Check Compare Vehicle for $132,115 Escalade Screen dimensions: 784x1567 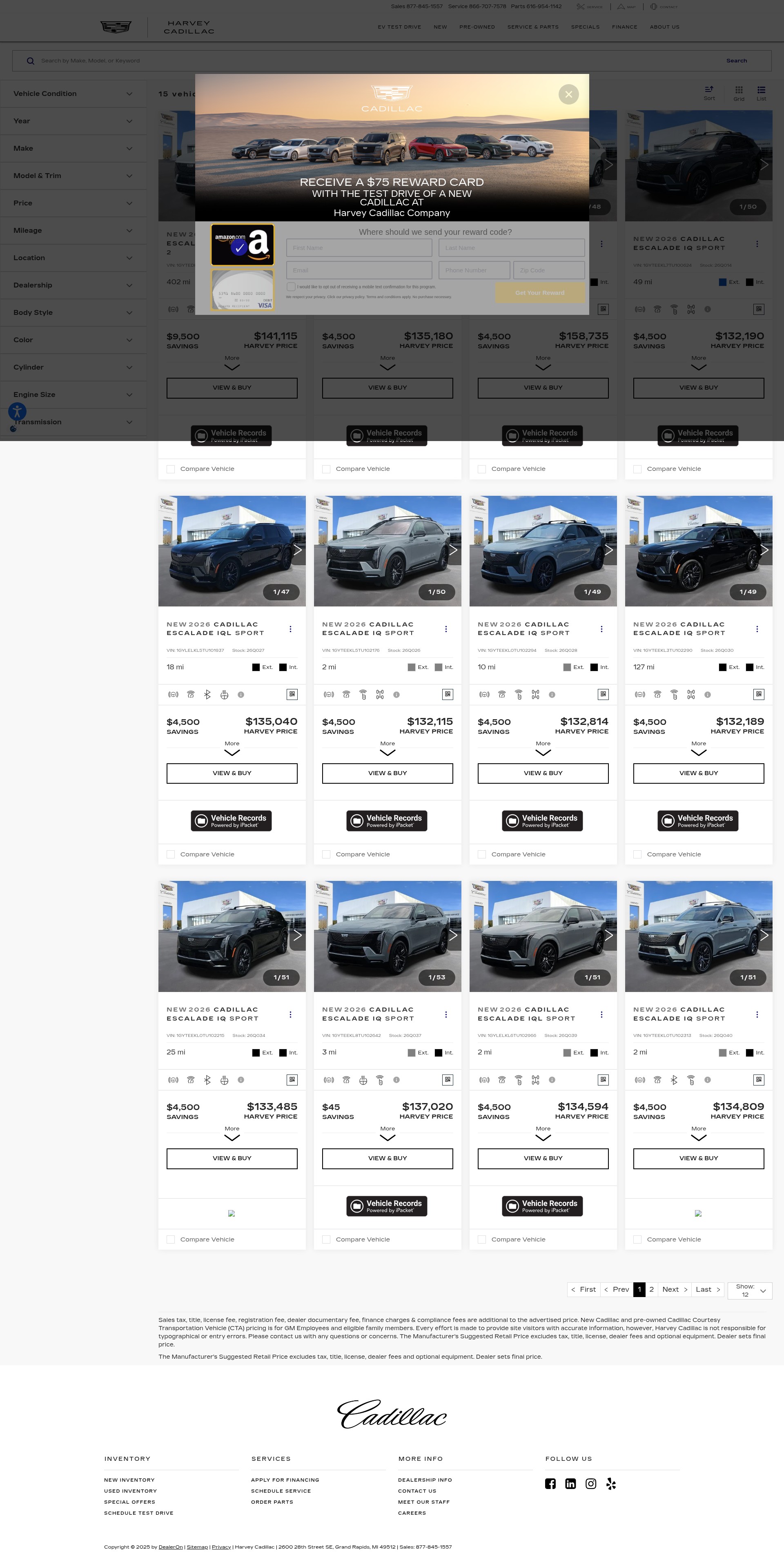tap(327, 854)
